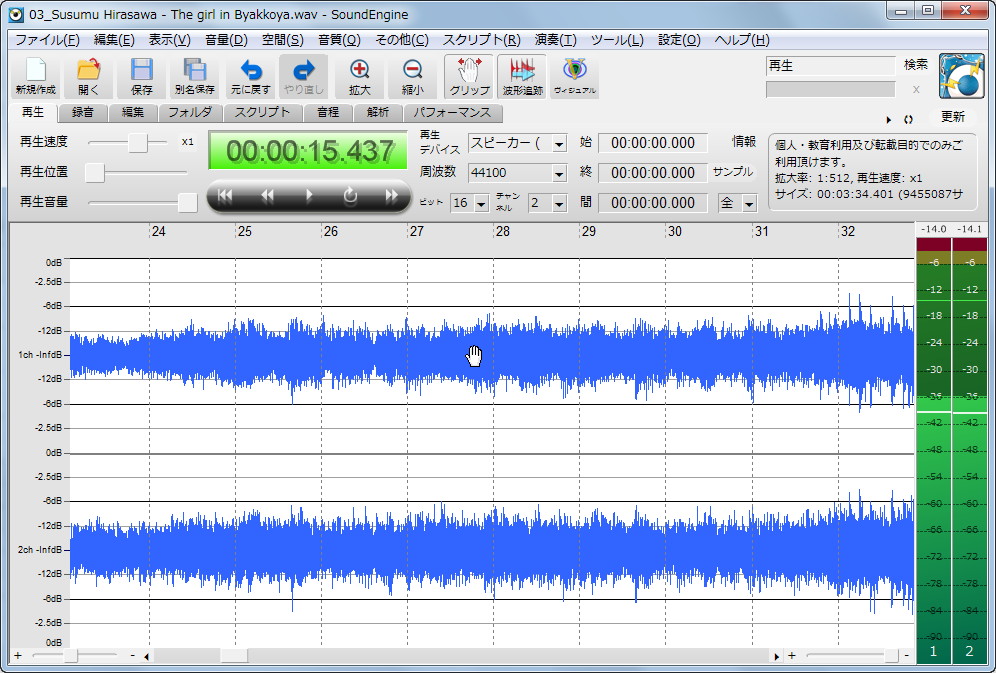Click the 再生速度 slider handle
This screenshot has height=673, width=996.
[x=138, y=143]
